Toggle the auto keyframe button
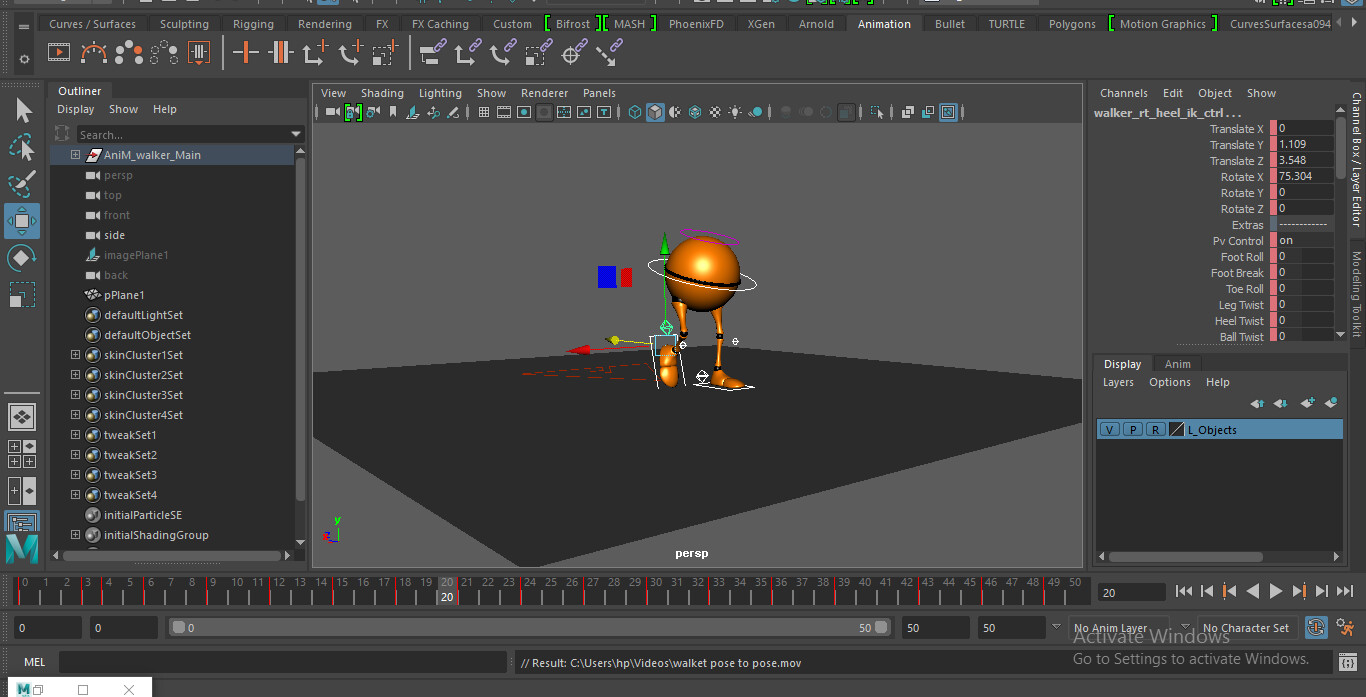1366x697 pixels. 1316,627
